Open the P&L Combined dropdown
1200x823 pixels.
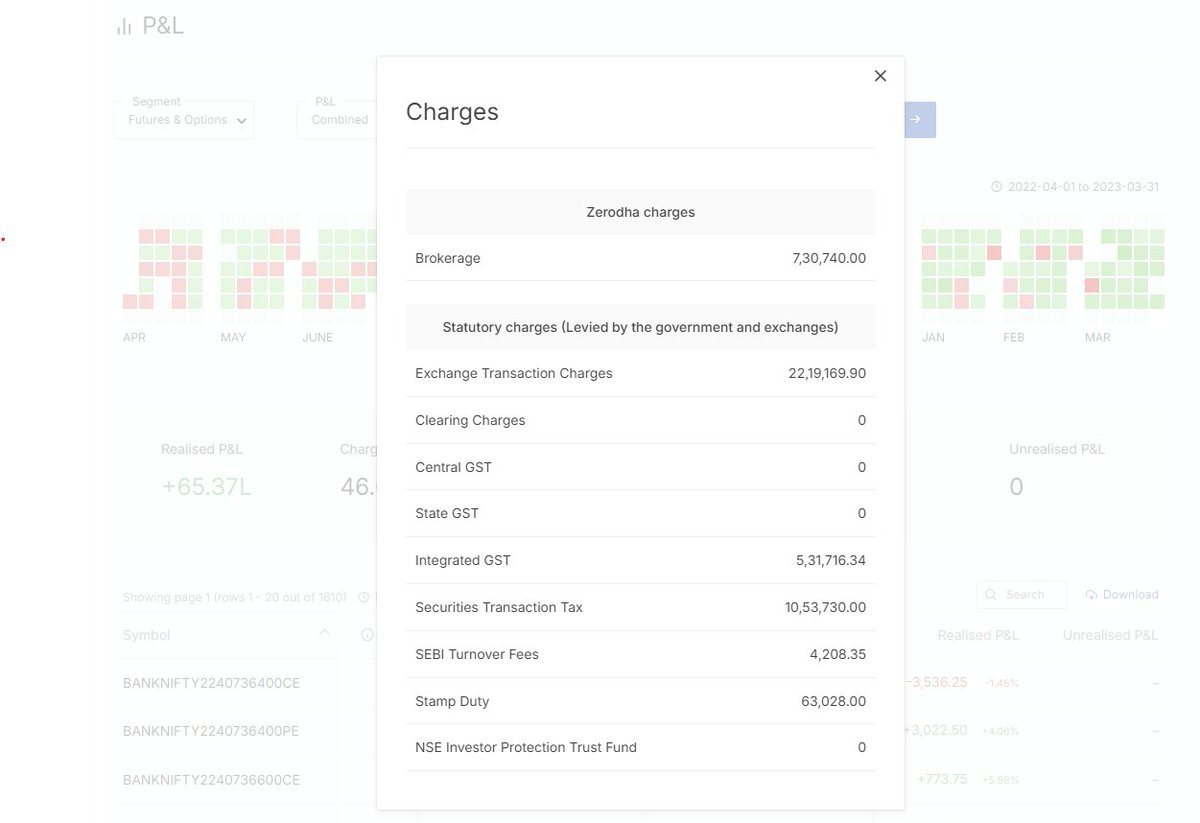[x=338, y=119]
